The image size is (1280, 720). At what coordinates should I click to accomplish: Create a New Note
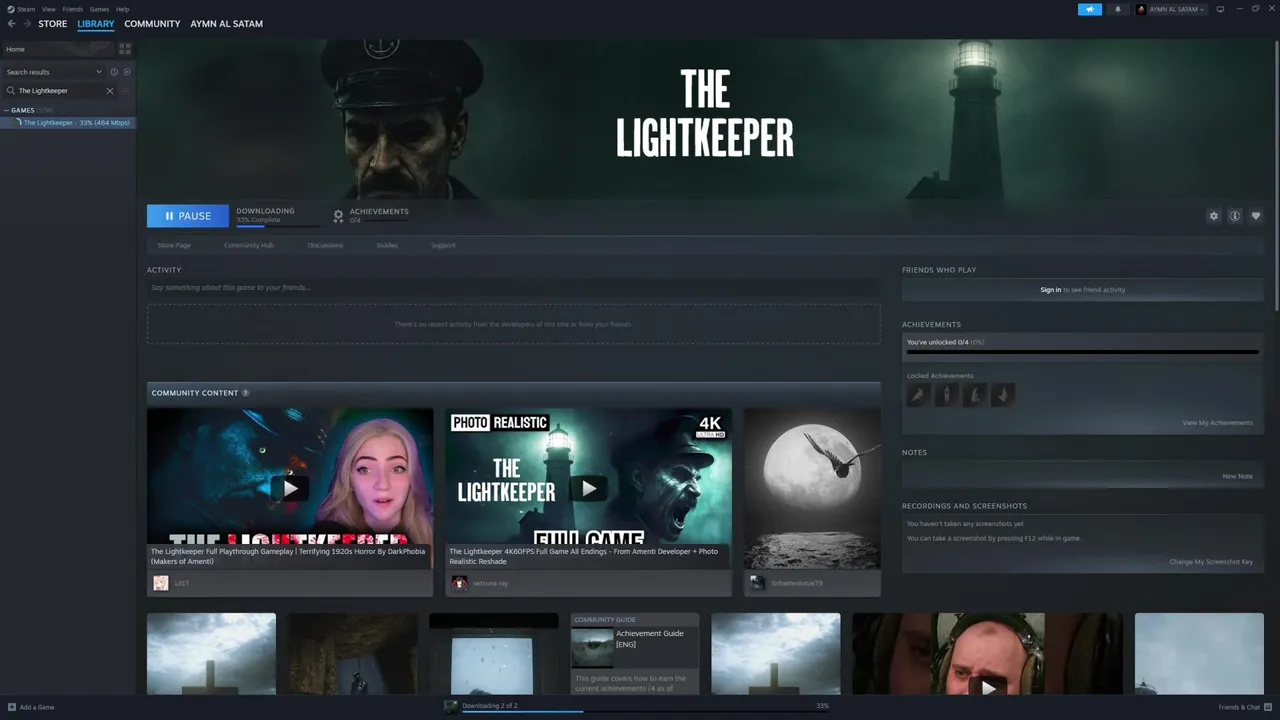tap(1237, 476)
